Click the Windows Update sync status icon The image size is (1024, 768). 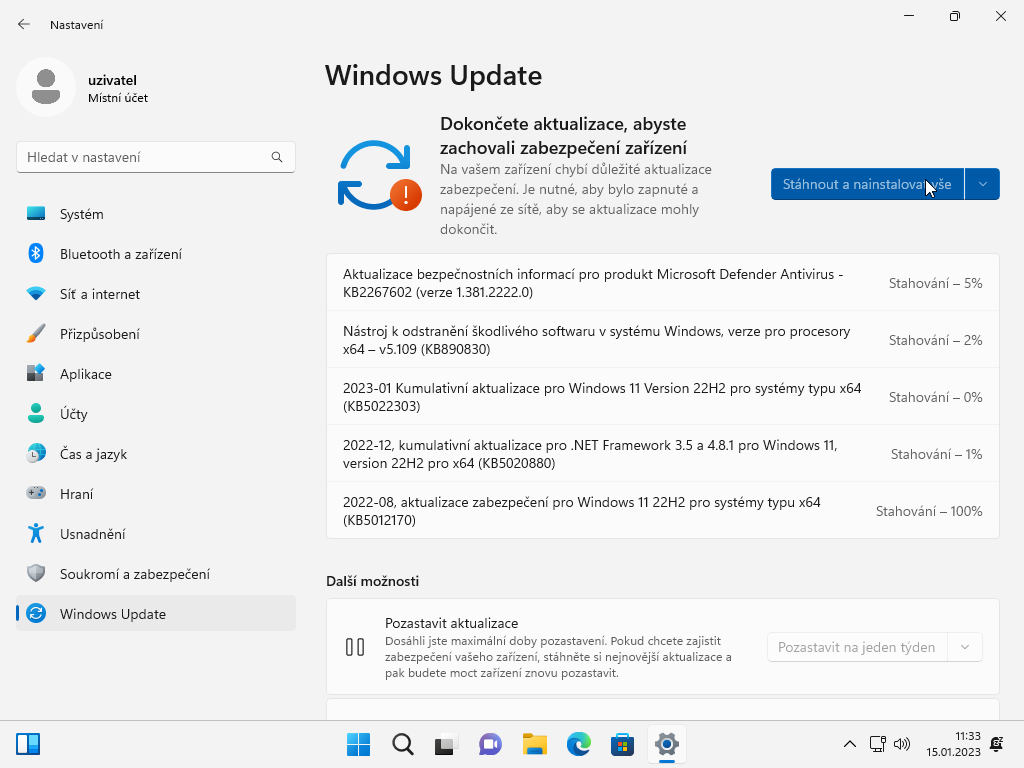pyautogui.click(x=376, y=175)
